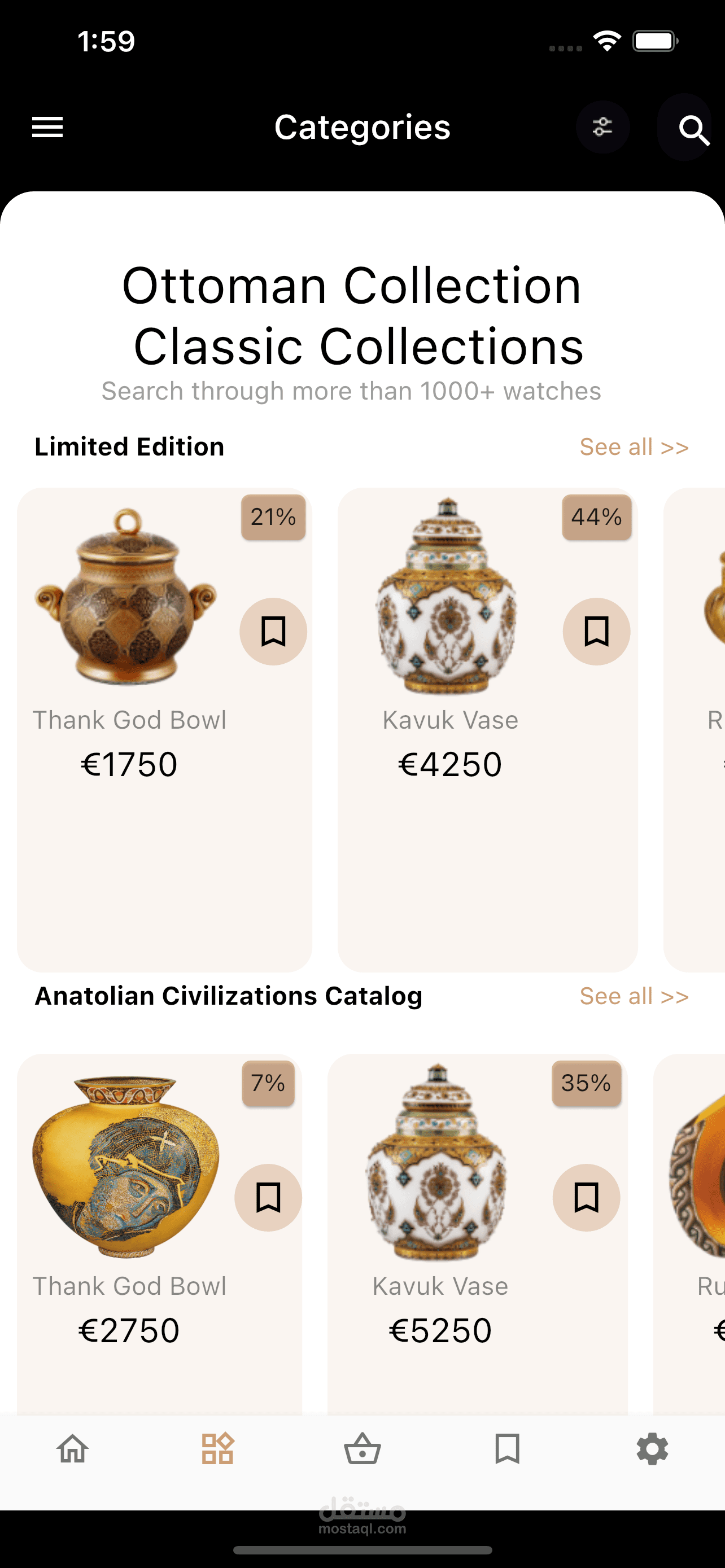See all Limited Edition items
Viewport: 725px width, 1568px height.
click(634, 447)
